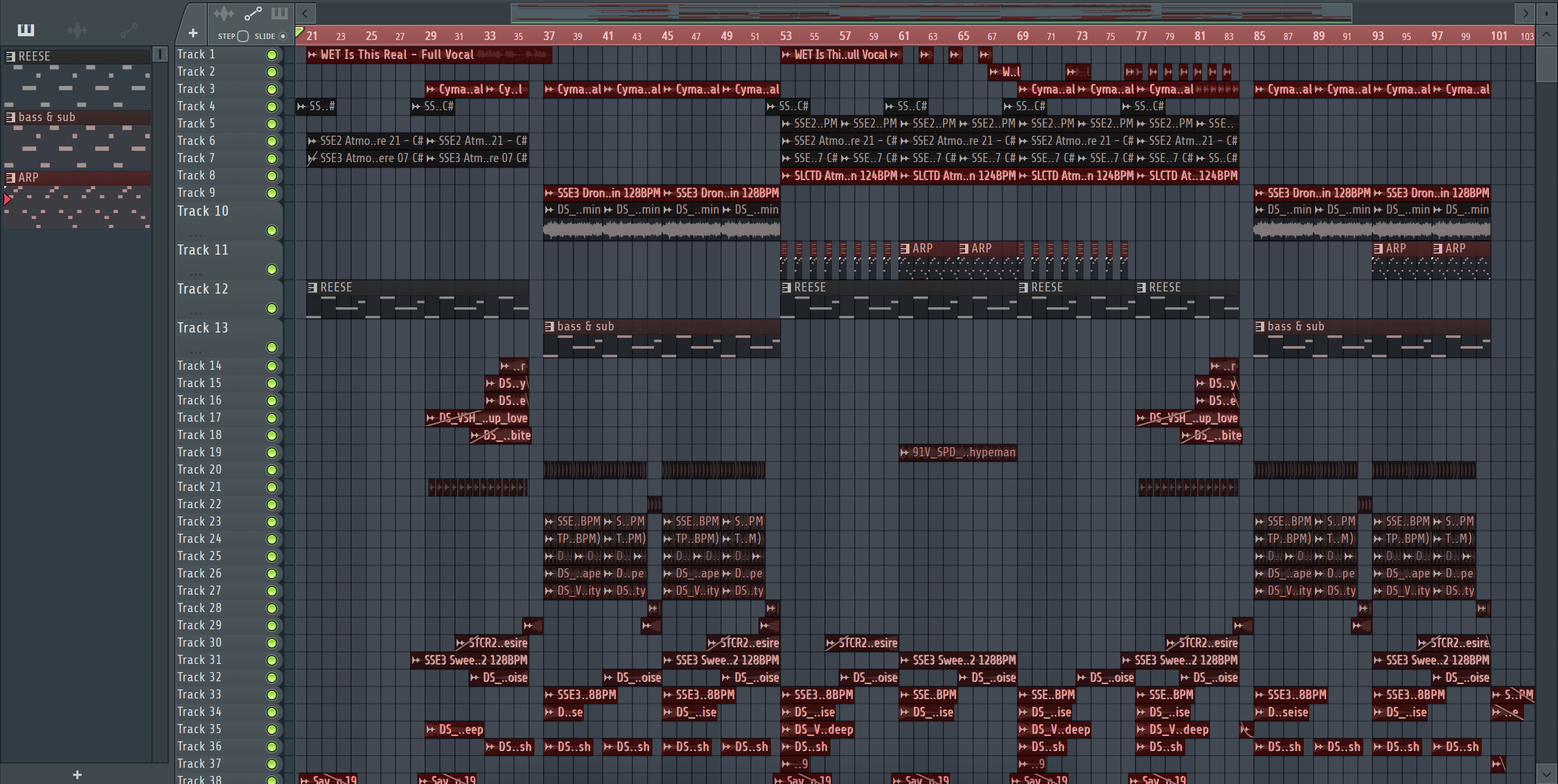The width and height of the screenshot is (1558, 784).
Task: Enable the STEP editing checkbox
Action: [243, 36]
